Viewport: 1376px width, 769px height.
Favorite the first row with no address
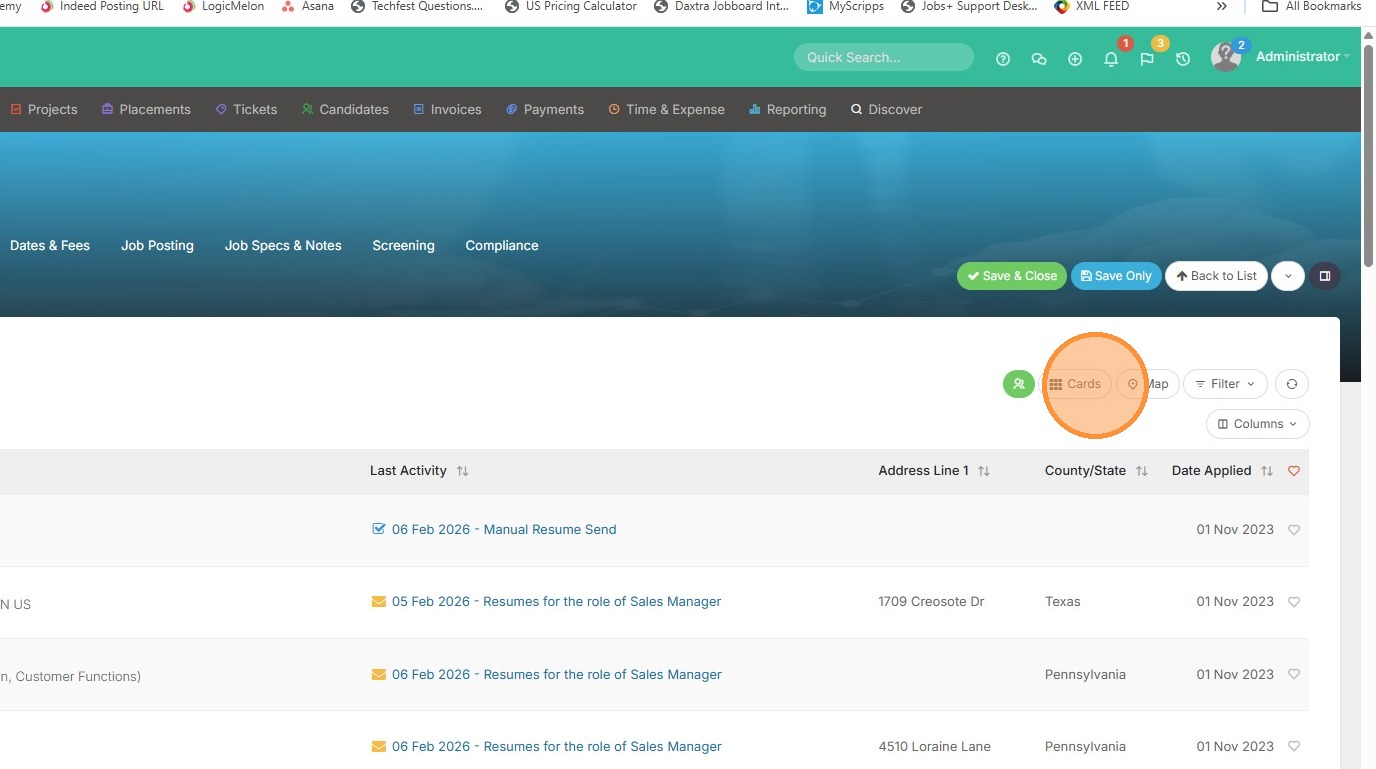(1294, 530)
